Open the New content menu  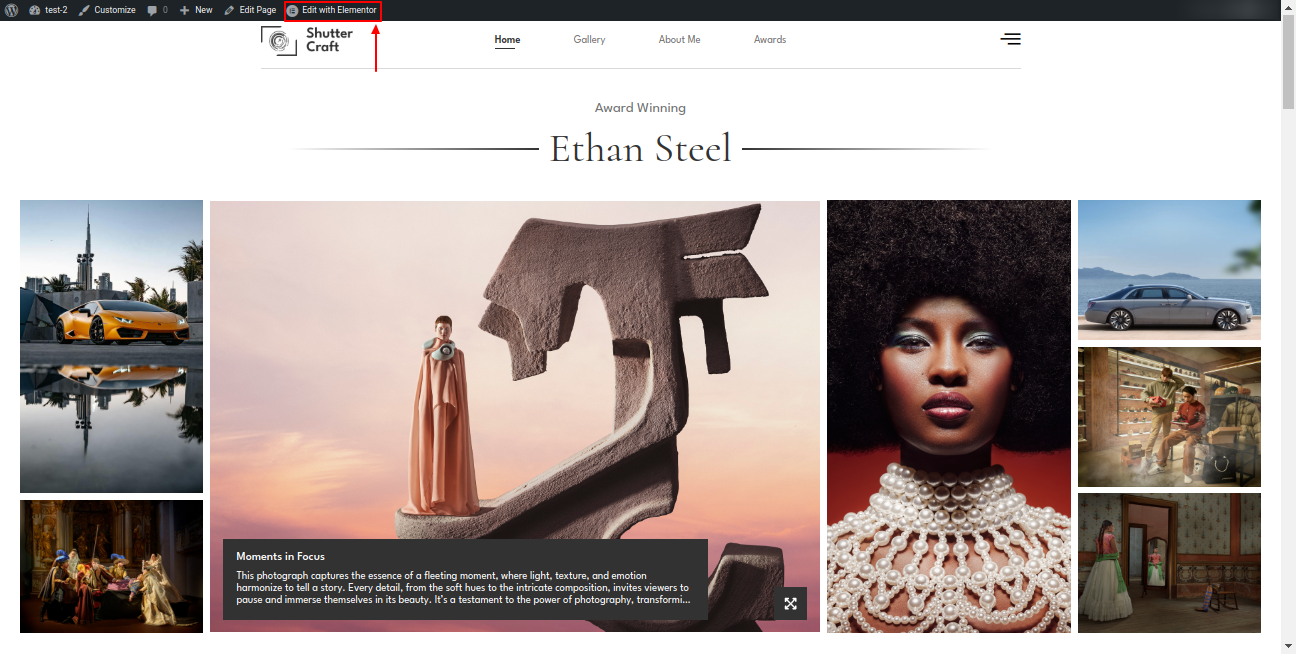tap(196, 10)
